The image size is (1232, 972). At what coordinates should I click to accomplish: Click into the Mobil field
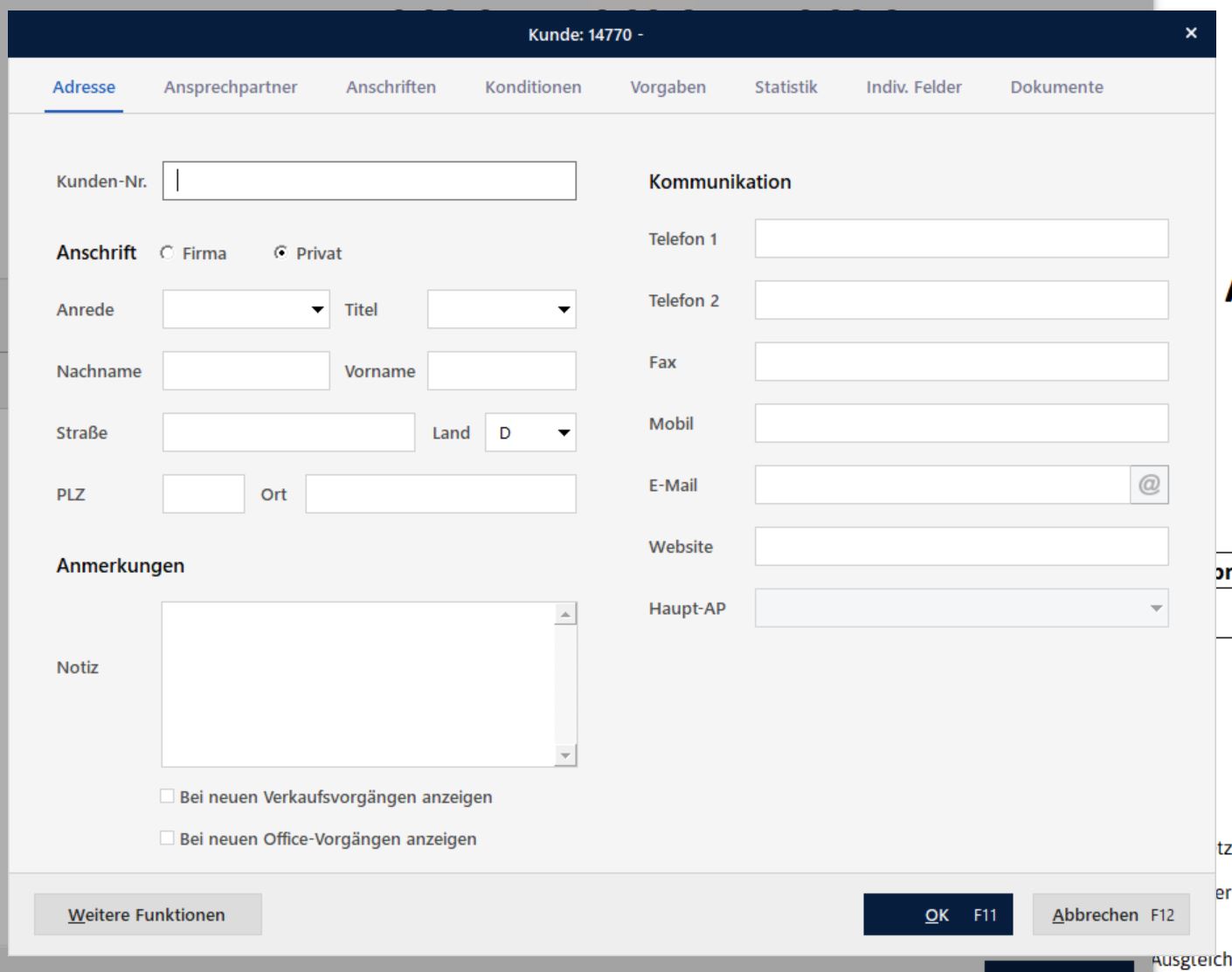961,423
